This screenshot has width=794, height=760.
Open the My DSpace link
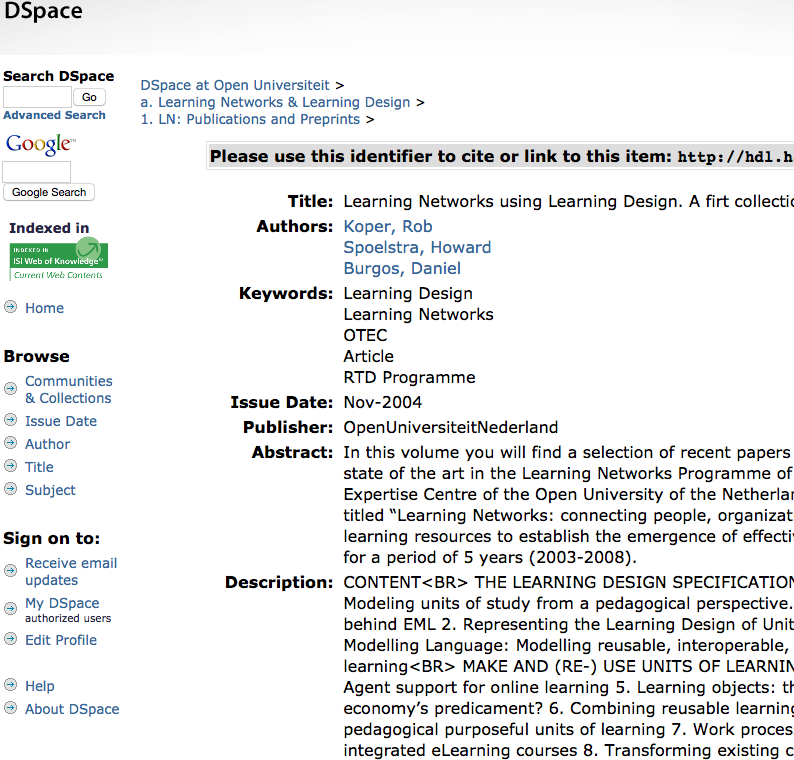pyautogui.click(x=62, y=603)
